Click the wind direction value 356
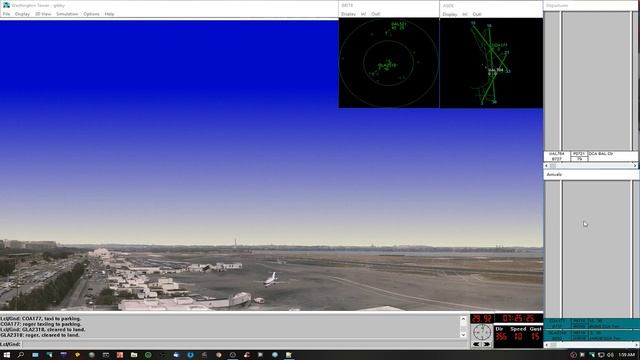 [x=501, y=337]
